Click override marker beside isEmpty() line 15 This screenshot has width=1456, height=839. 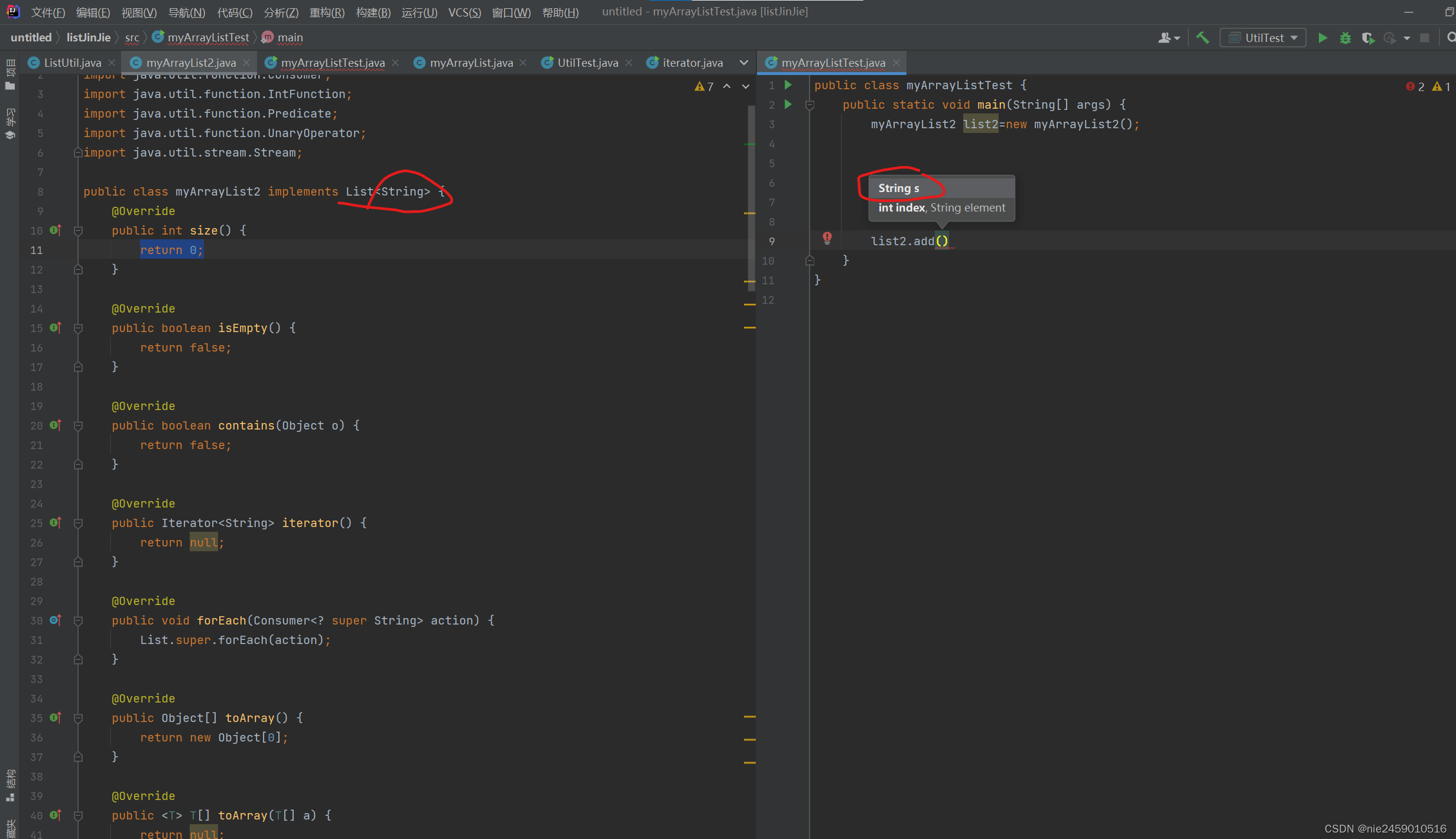(x=56, y=327)
